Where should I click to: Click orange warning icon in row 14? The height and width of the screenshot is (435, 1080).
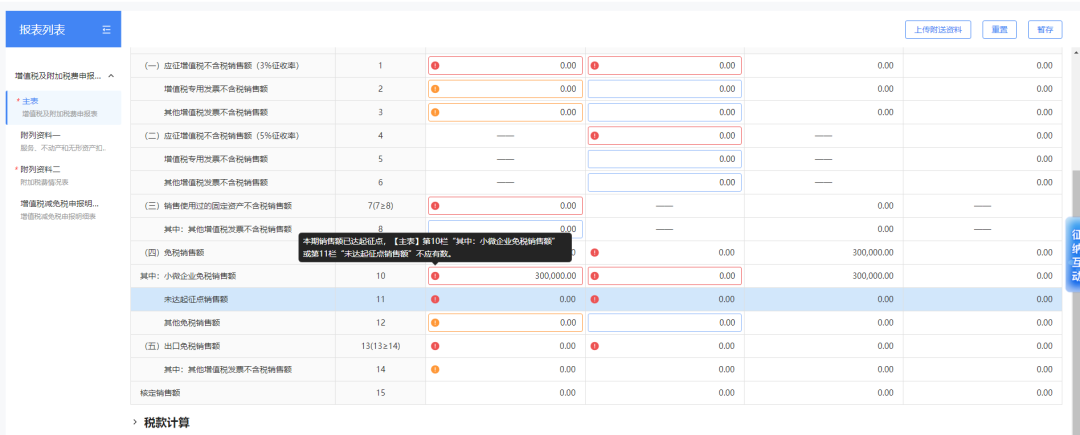(435, 370)
